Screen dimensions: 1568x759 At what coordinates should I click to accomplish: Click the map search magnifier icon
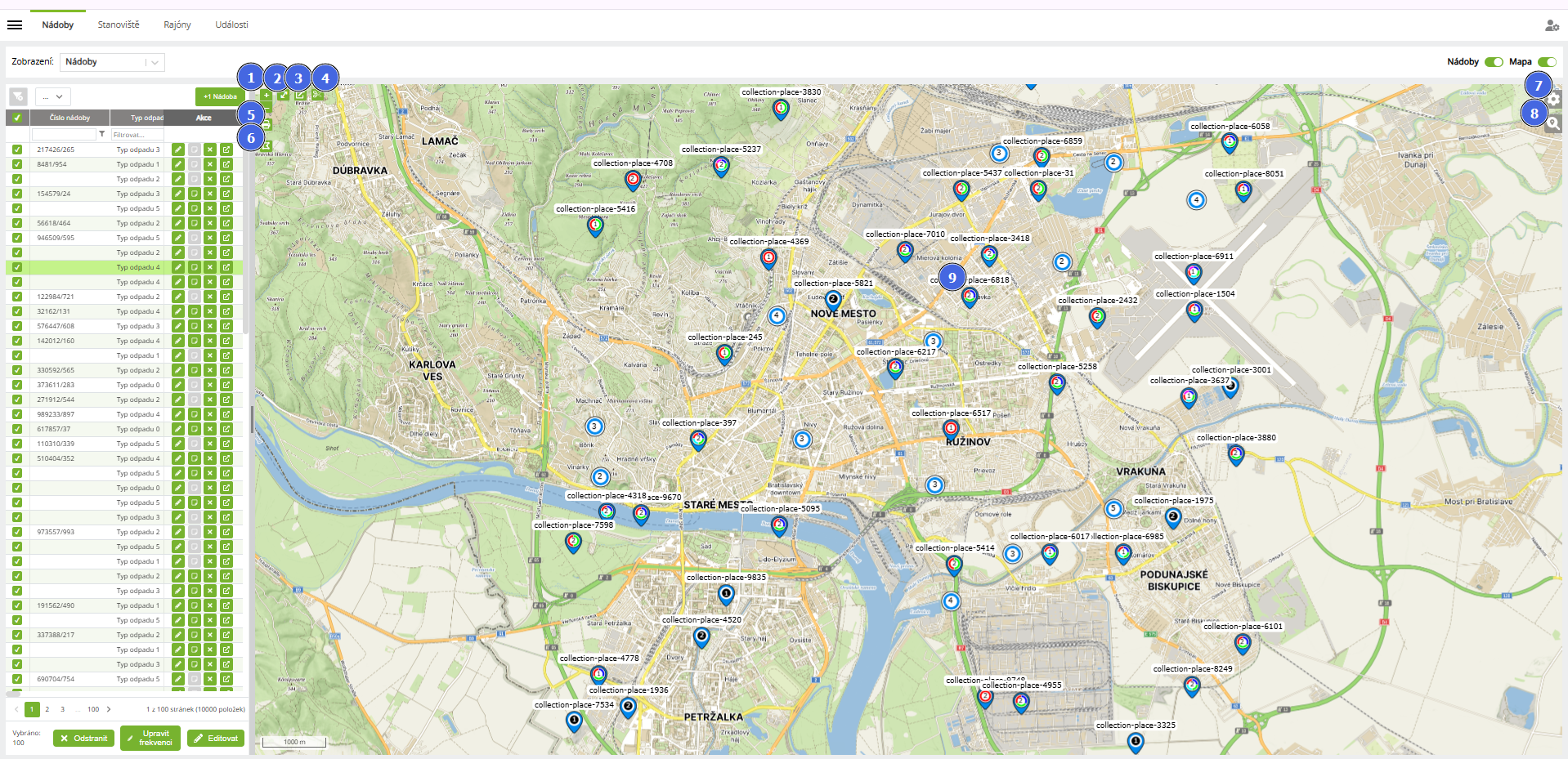1553,123
